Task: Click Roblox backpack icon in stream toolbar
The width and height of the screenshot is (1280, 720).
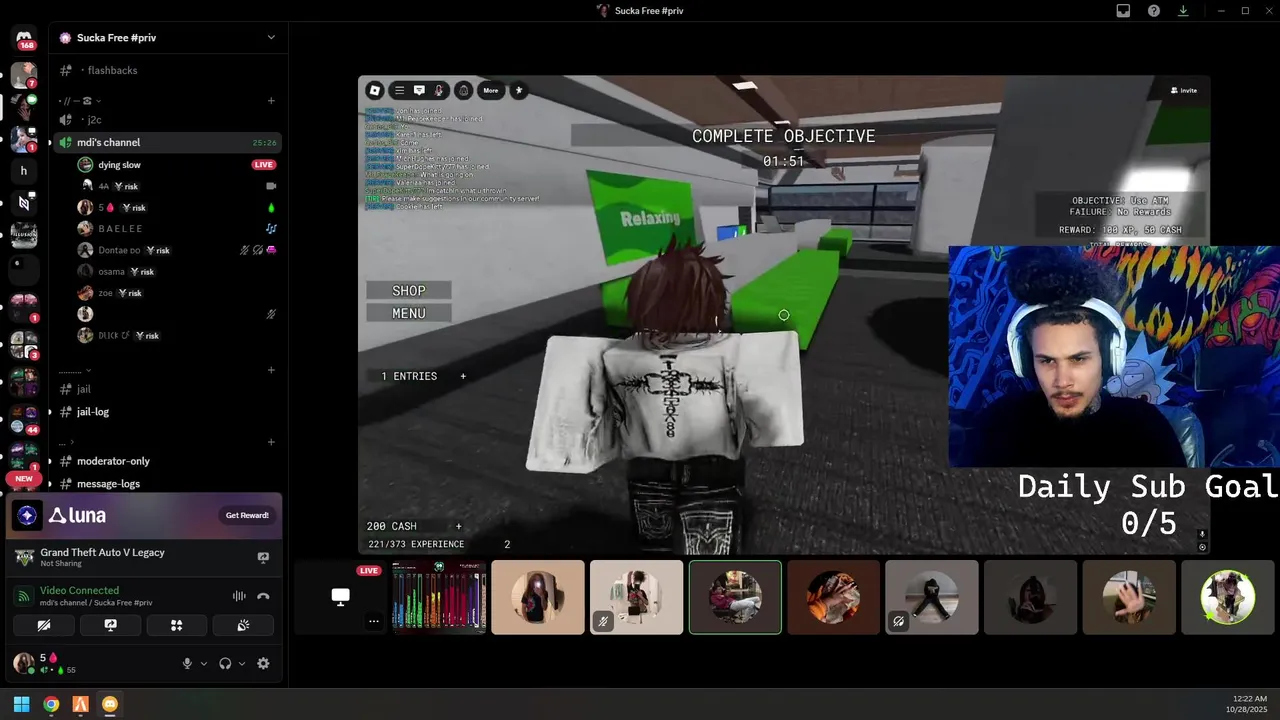Action: tap(463, 90)
